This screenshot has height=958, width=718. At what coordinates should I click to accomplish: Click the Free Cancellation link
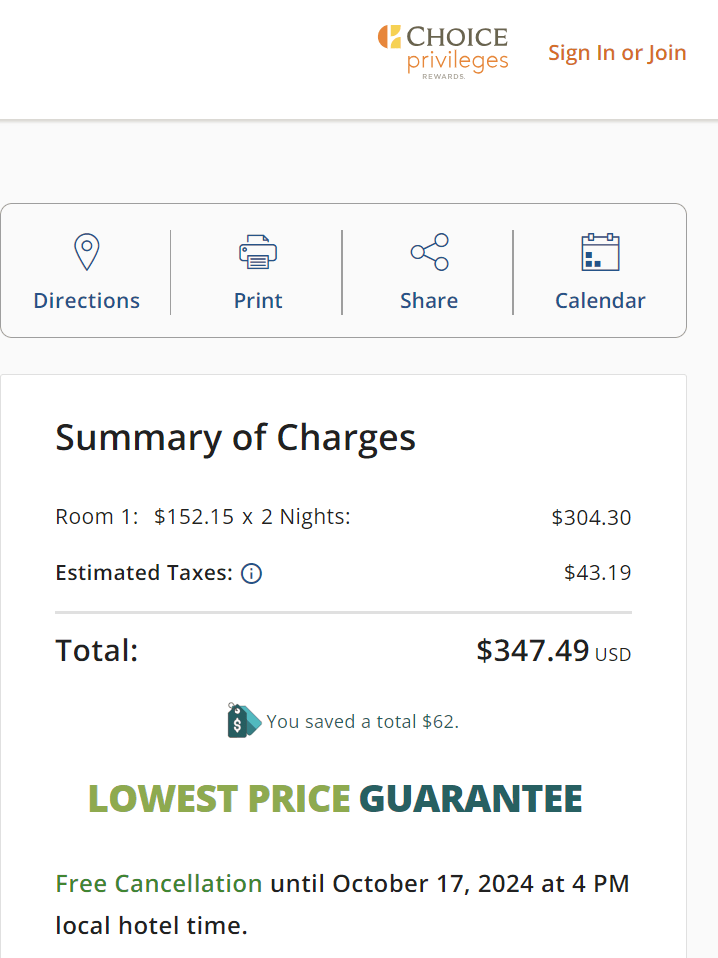click(159, 883)
